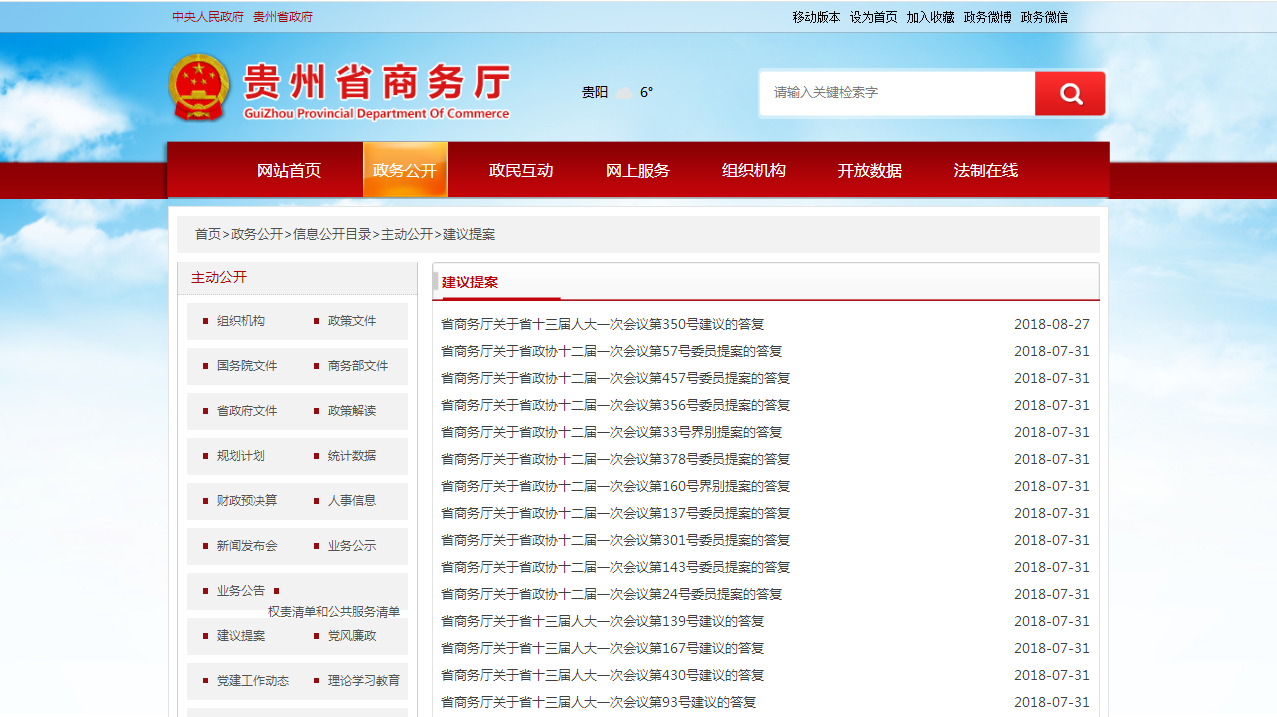Screen dimensions: 1277x717
Task: Type in the keyword search field
Action: pos(897,93)
